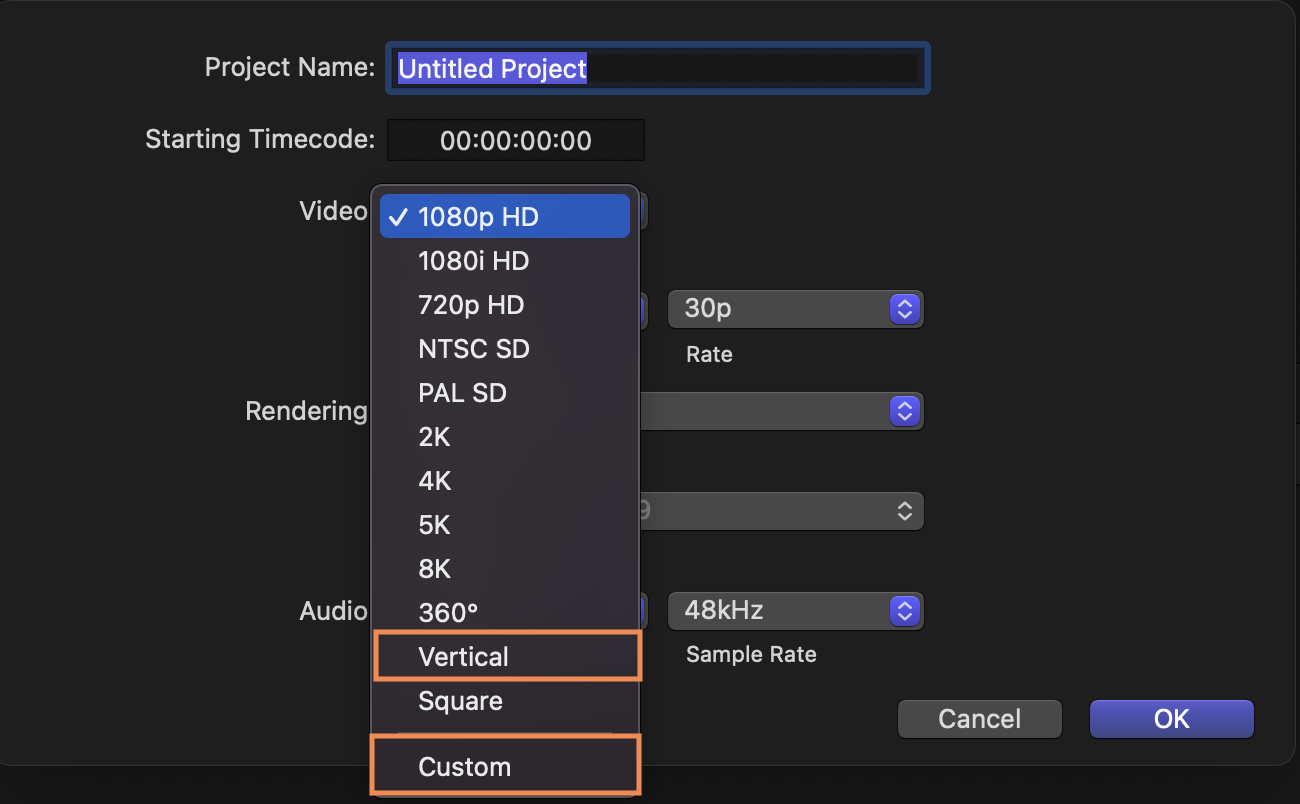Confirm with the OK button
Screen dimensions: 1300x804
[1171, 719]
